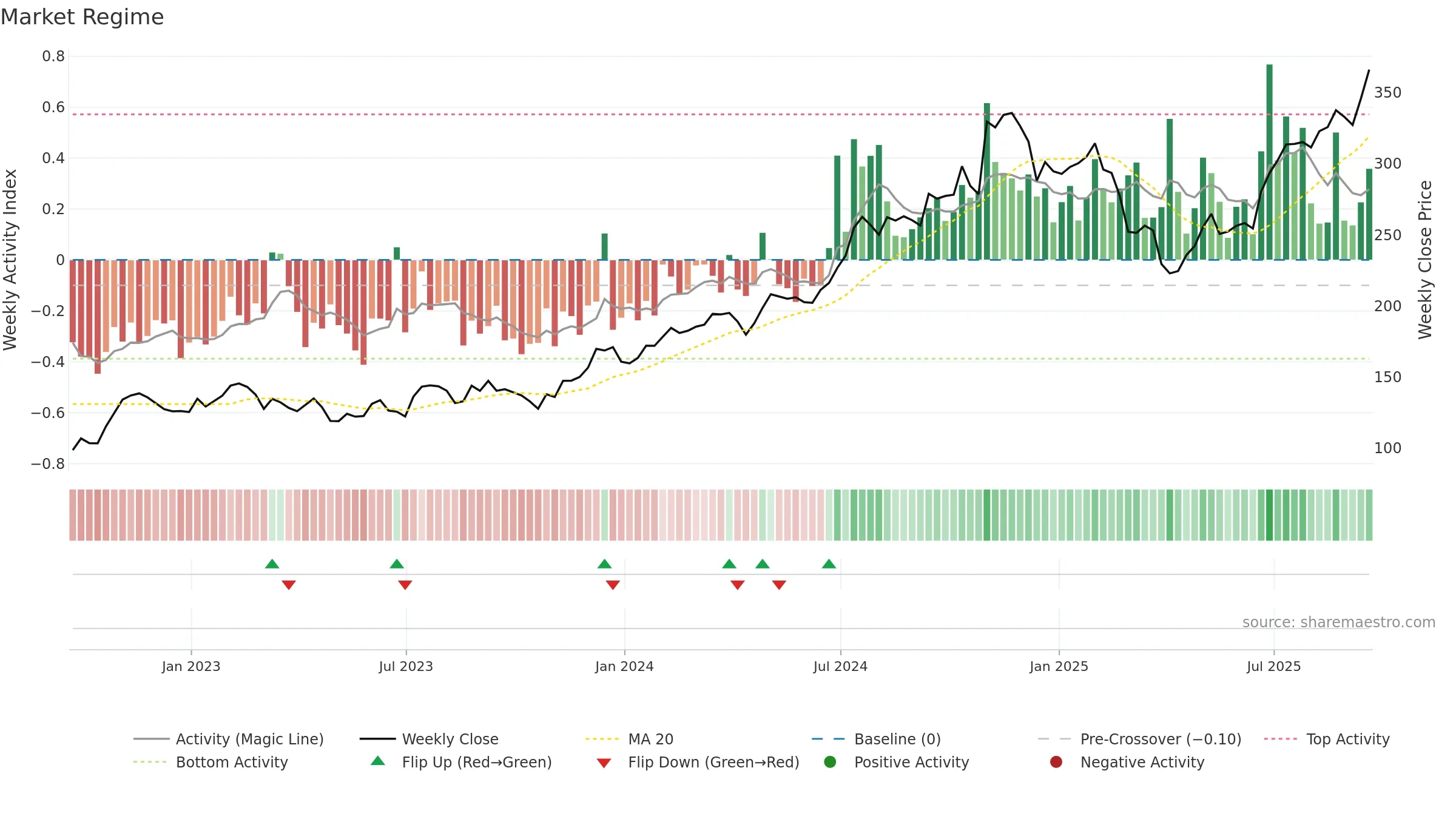Click the red Flip Down legend triangle
Image resolution: width=1456 pixels, height=819 pixels.
604,763
